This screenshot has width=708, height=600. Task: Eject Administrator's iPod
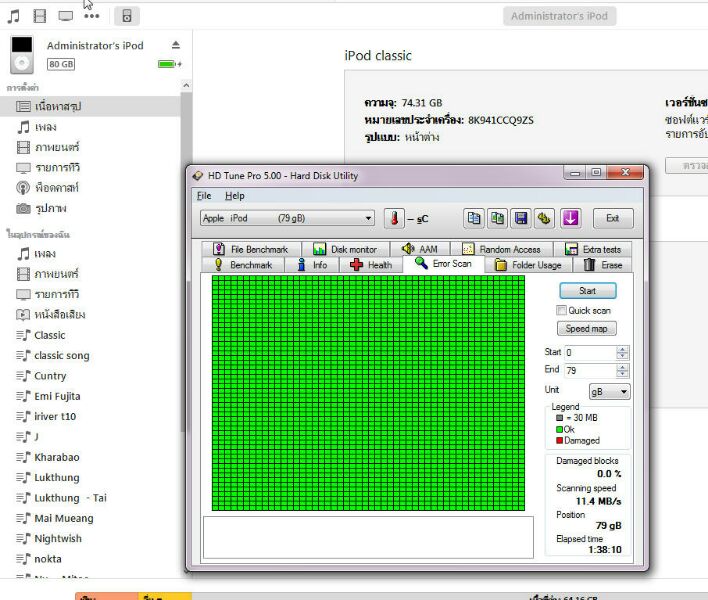[x=176, y=46]
